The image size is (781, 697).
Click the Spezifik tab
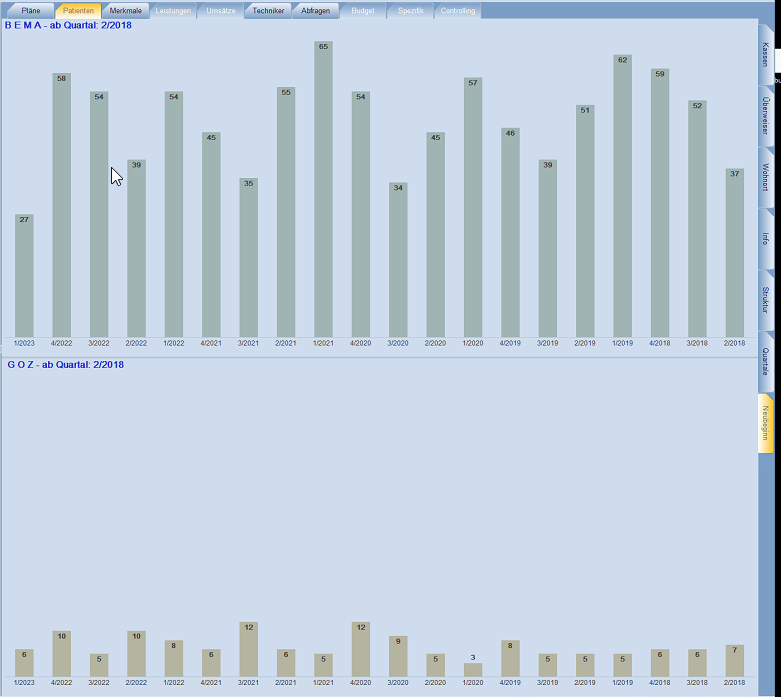(x=410, y=10)
